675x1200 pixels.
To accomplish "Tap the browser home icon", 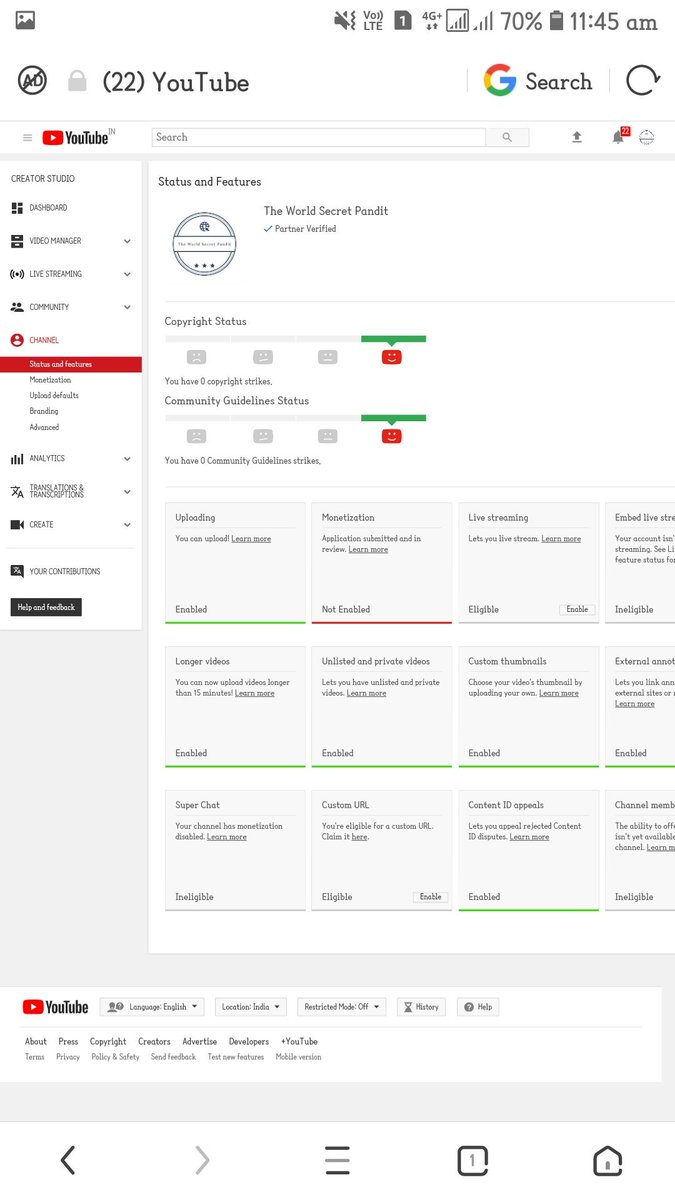I will point(607,1160).
